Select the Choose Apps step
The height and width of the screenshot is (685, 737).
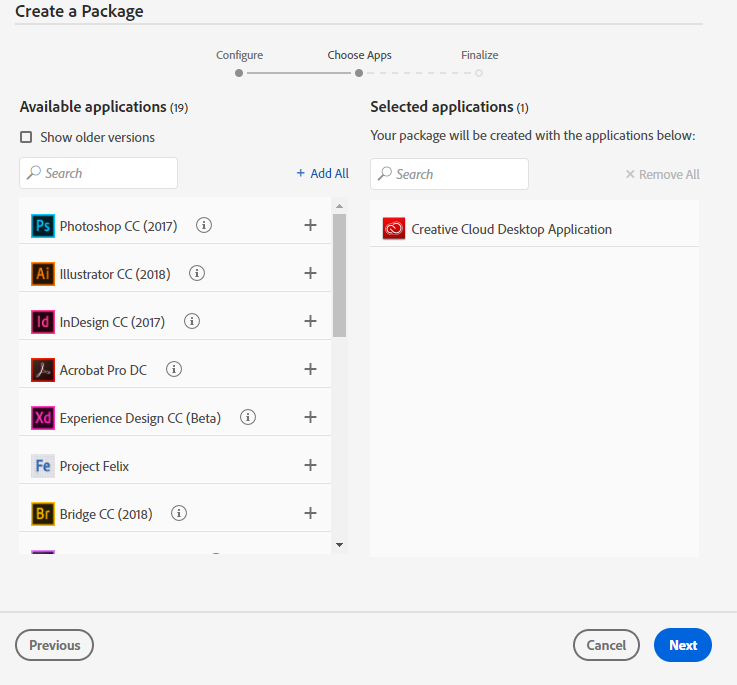click(x=359, y=72)
